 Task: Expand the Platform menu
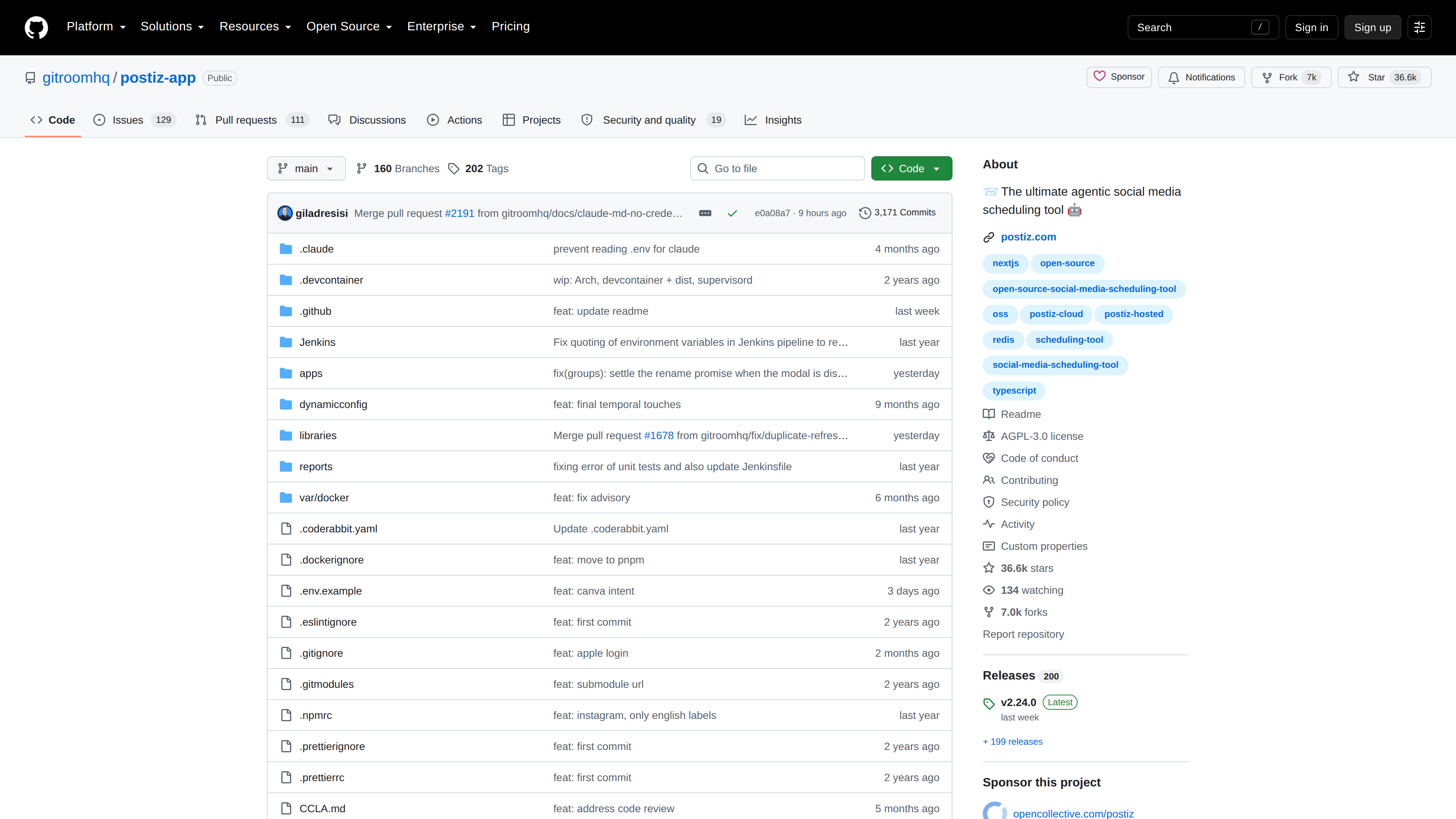tap(96, 27)
